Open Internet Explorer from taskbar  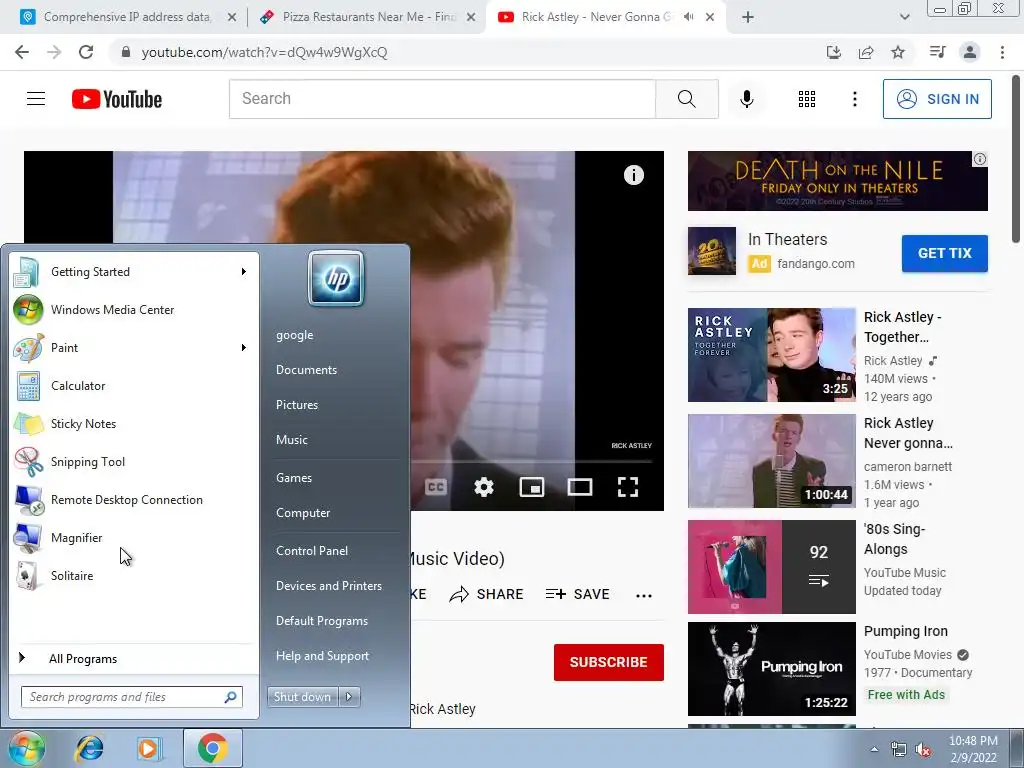pyautogui.click(x=89, y=748)
